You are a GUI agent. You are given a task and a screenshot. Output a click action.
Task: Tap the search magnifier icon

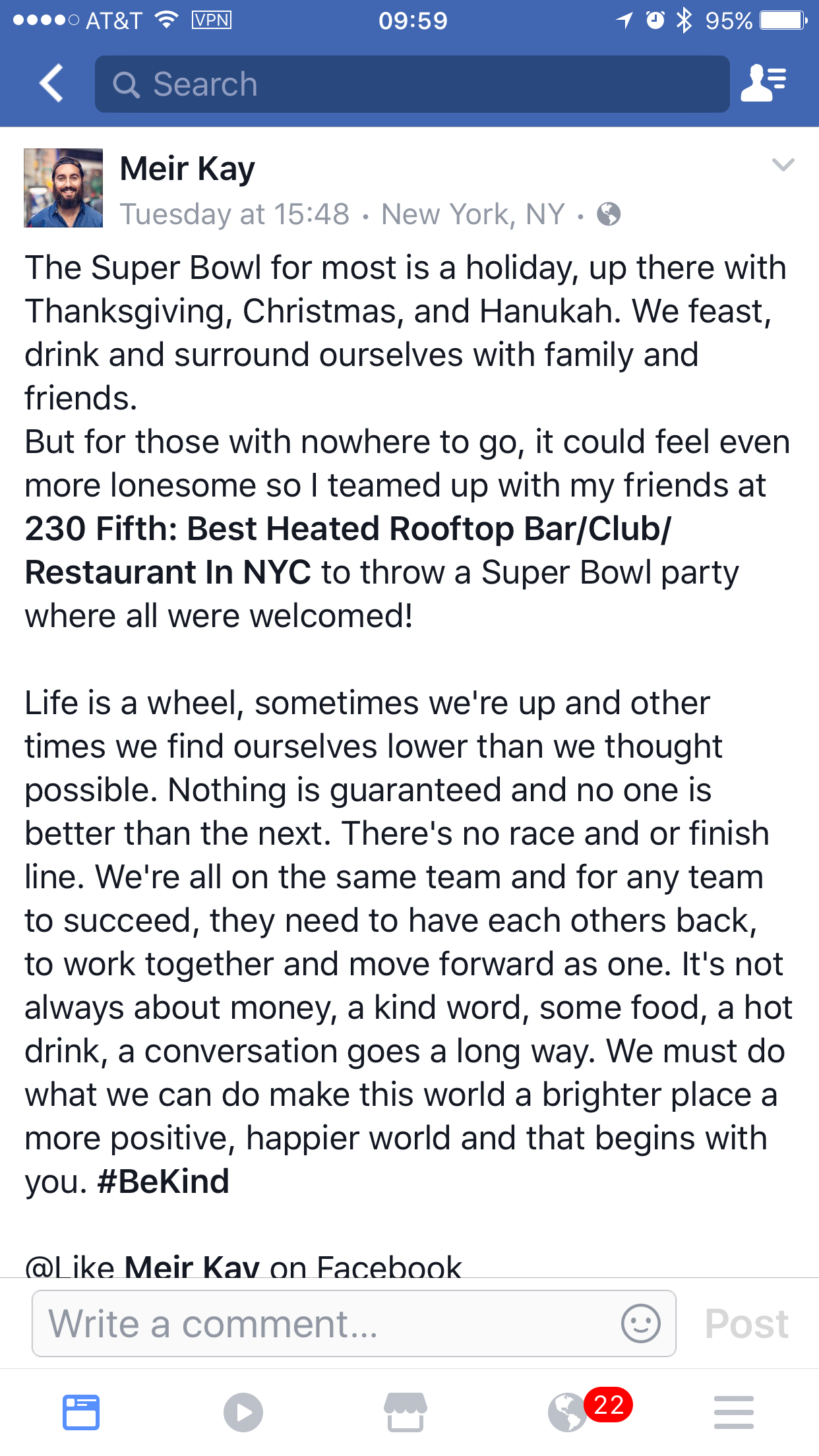(126, 85)
